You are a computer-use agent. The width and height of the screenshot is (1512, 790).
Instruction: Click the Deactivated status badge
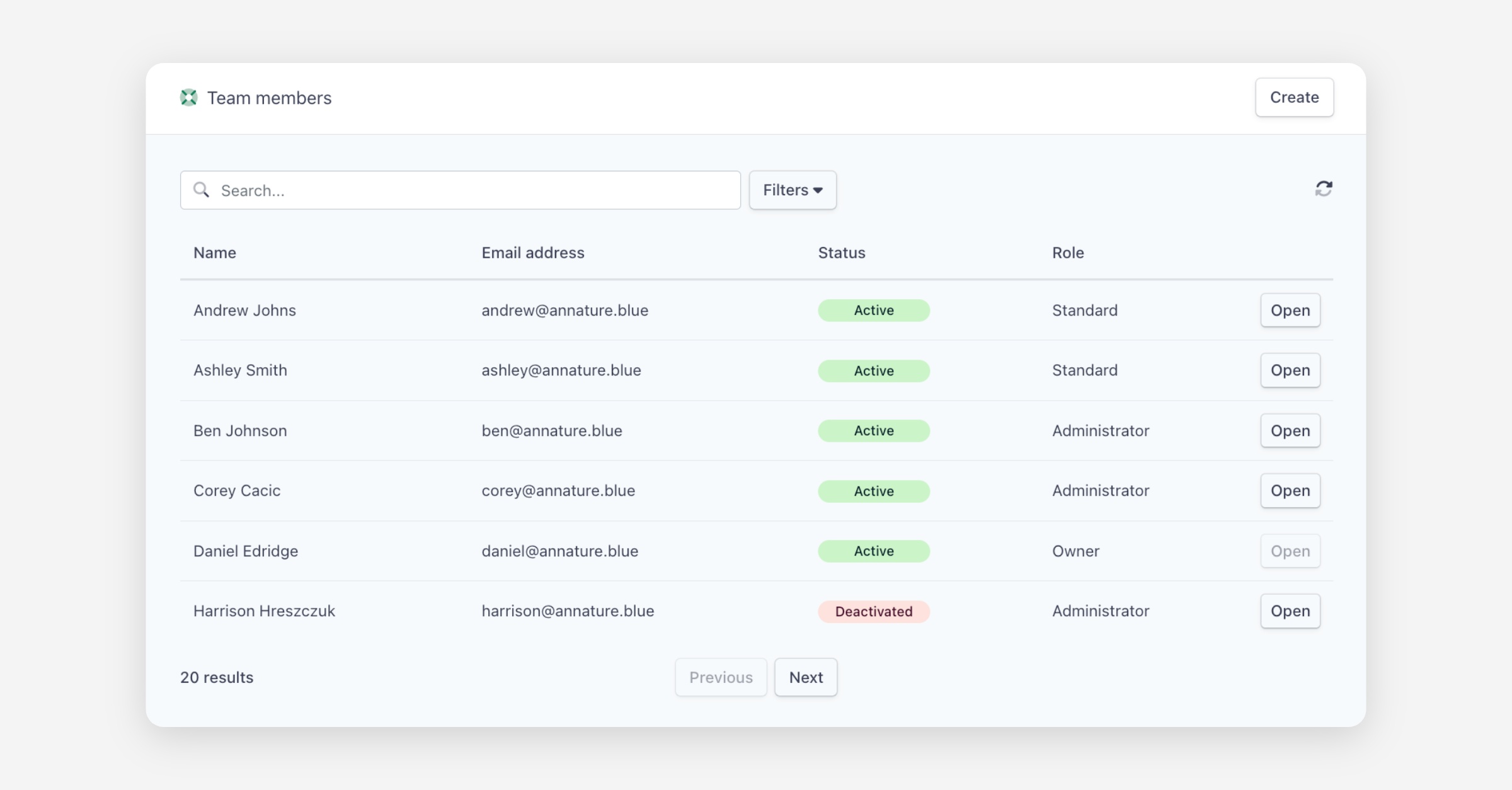point(873,612)
